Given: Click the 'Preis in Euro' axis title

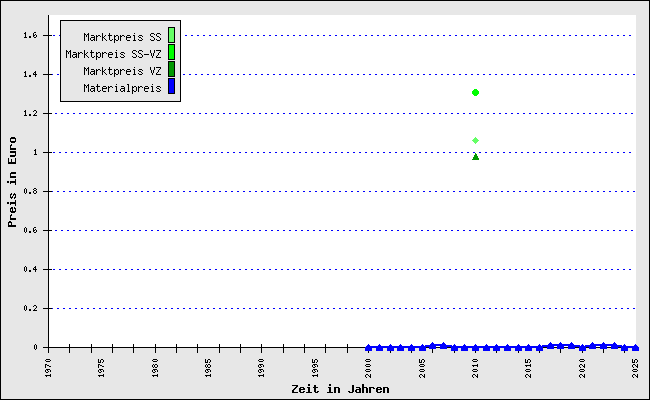Looking at the screenshot, I should (12, 182).
